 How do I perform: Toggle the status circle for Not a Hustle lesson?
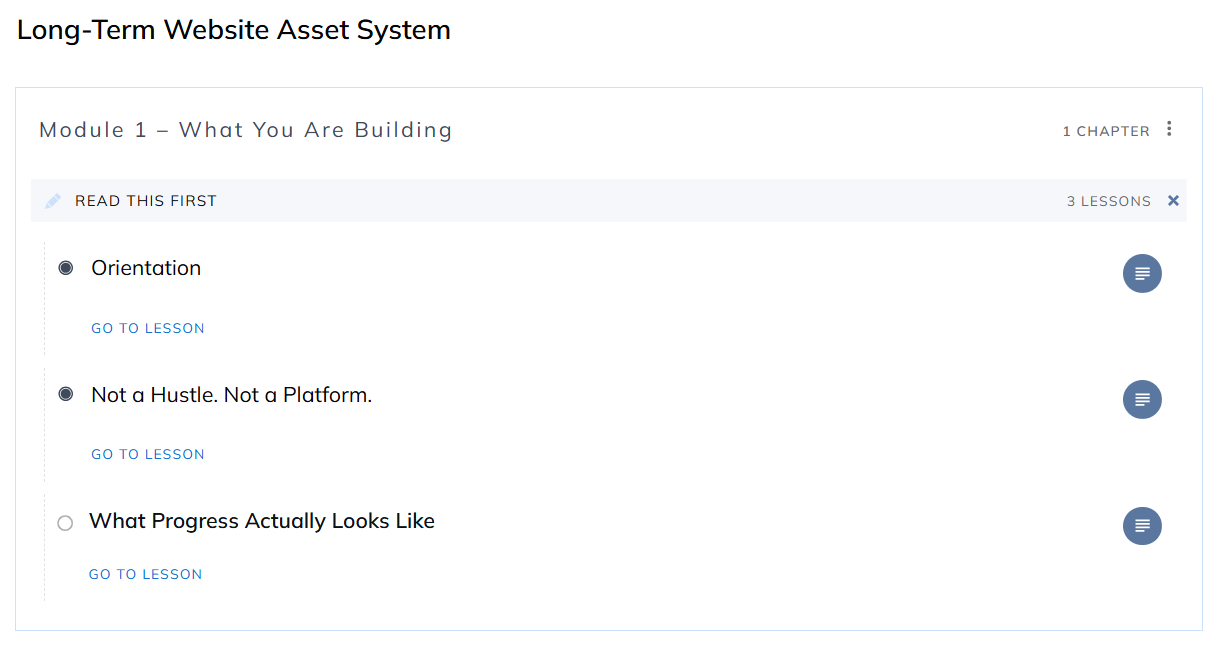point(65,394)
